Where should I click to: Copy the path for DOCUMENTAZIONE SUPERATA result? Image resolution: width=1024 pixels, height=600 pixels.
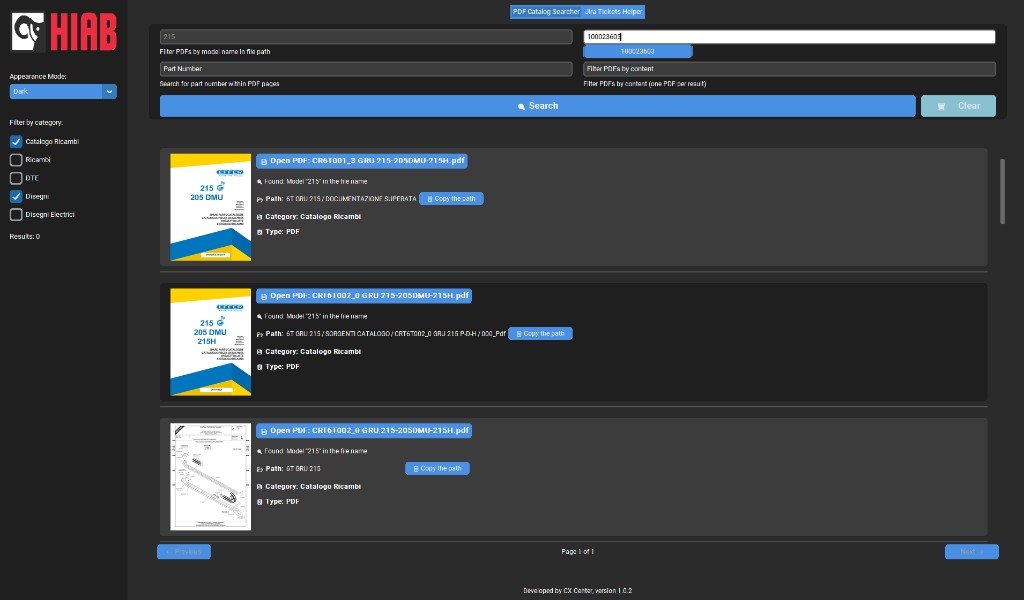tap(451, 198)
